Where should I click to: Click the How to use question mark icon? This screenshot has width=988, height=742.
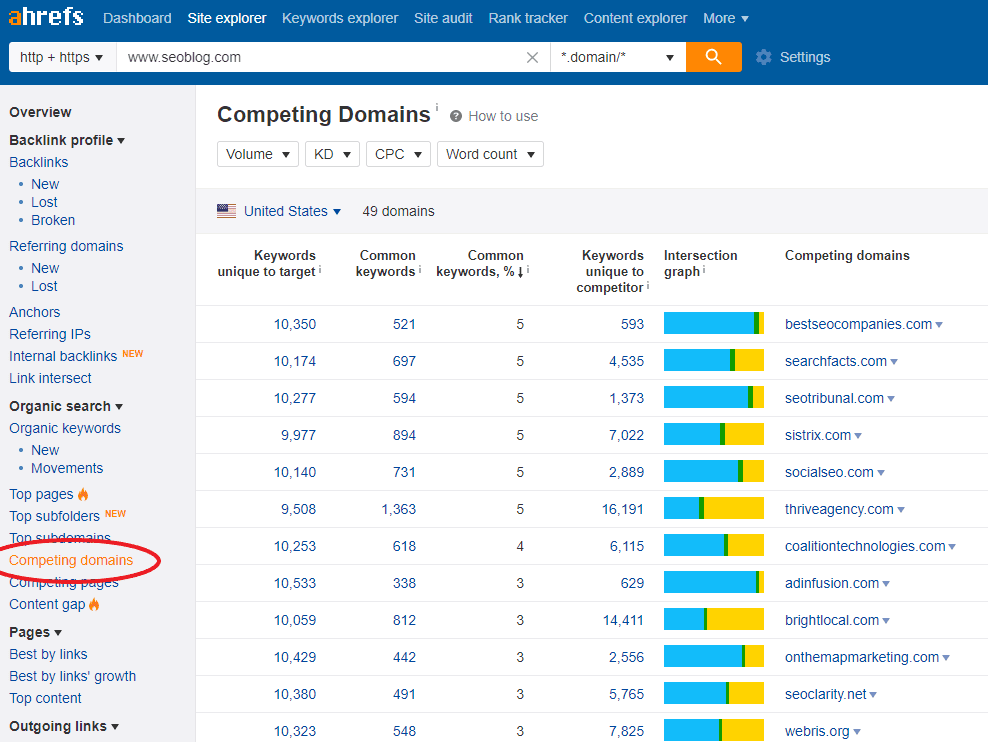[456, 117]
